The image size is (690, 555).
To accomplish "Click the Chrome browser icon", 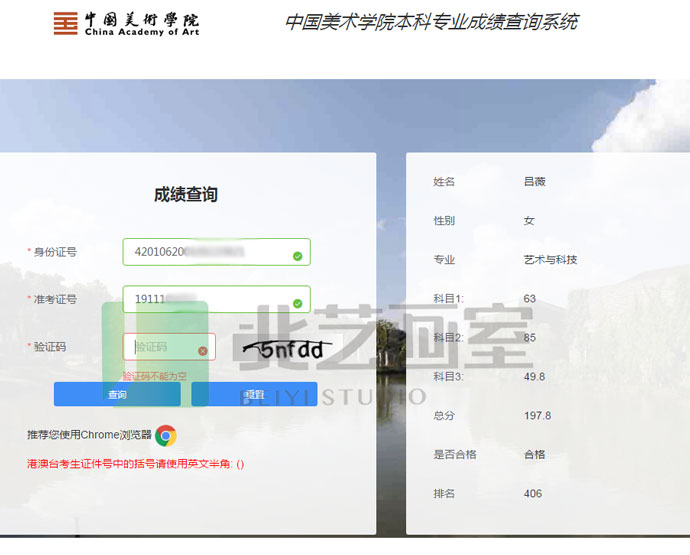I will click(166, 435).
